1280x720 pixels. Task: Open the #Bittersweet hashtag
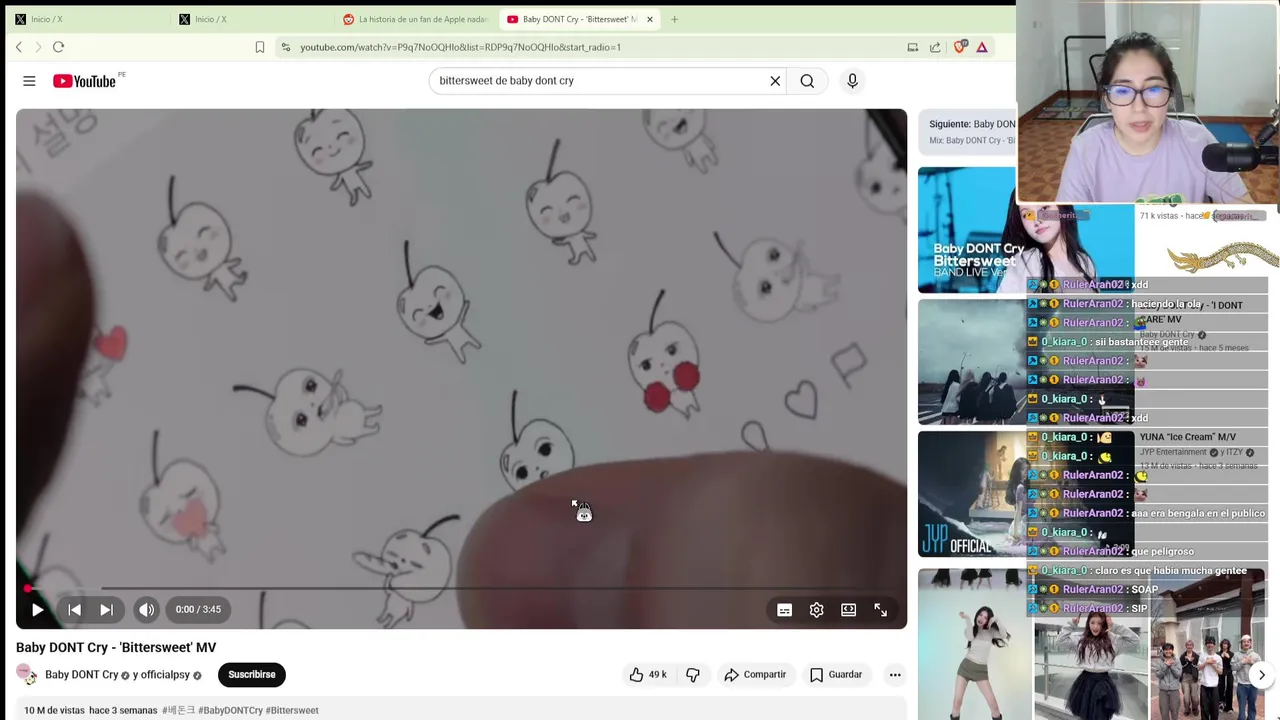[x=292, y=711]
